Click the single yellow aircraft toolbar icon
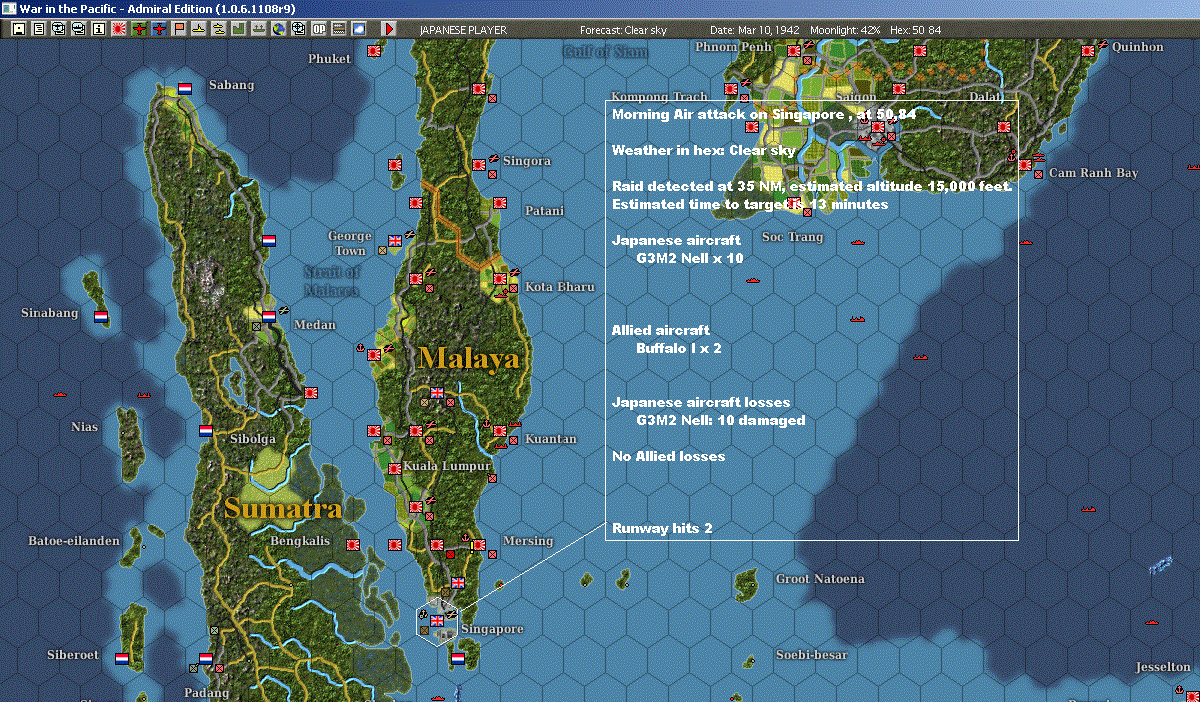 pyautogui.click(x=198, y=29)
